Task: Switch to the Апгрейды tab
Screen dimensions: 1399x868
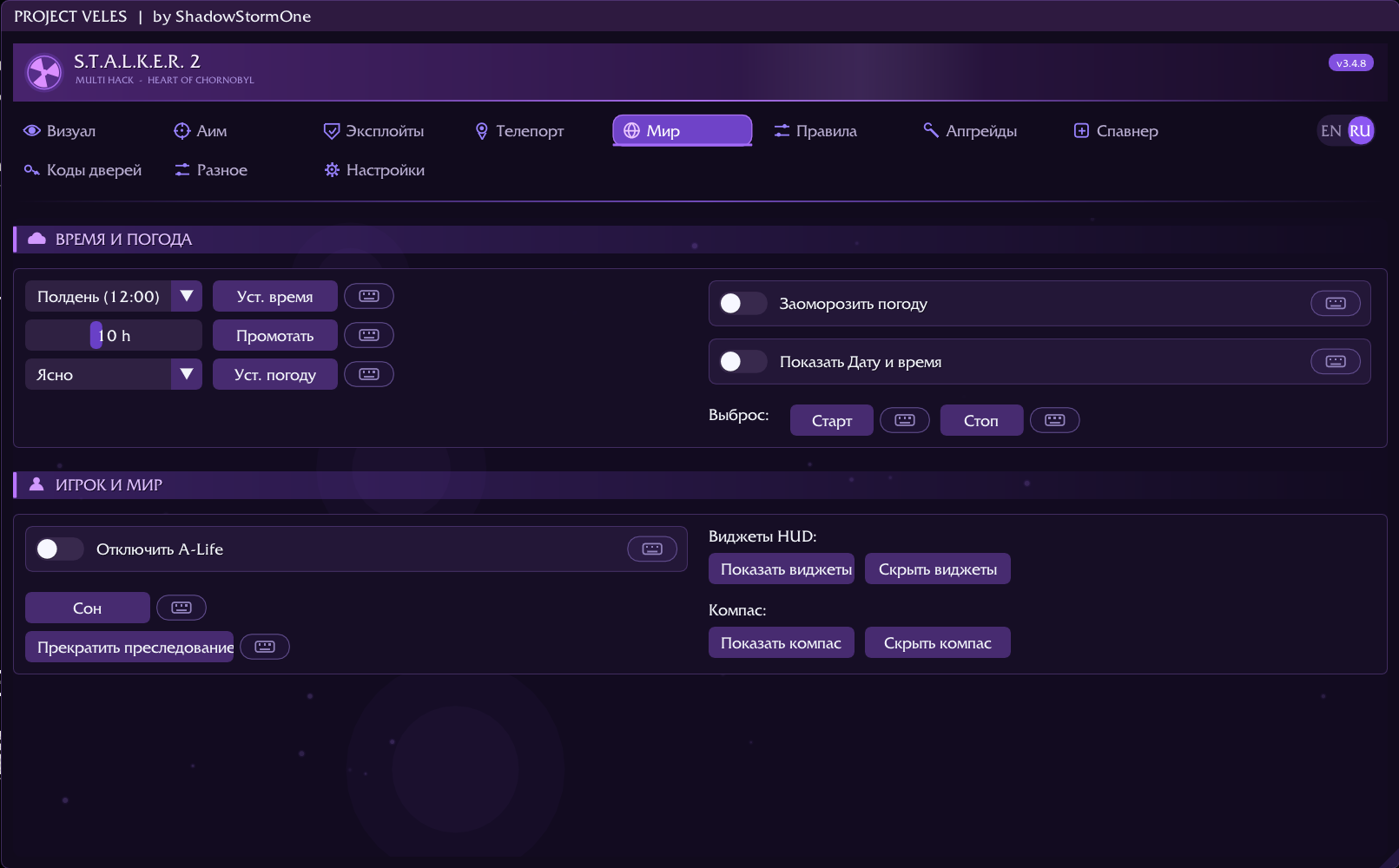Action: pos(970,131)
